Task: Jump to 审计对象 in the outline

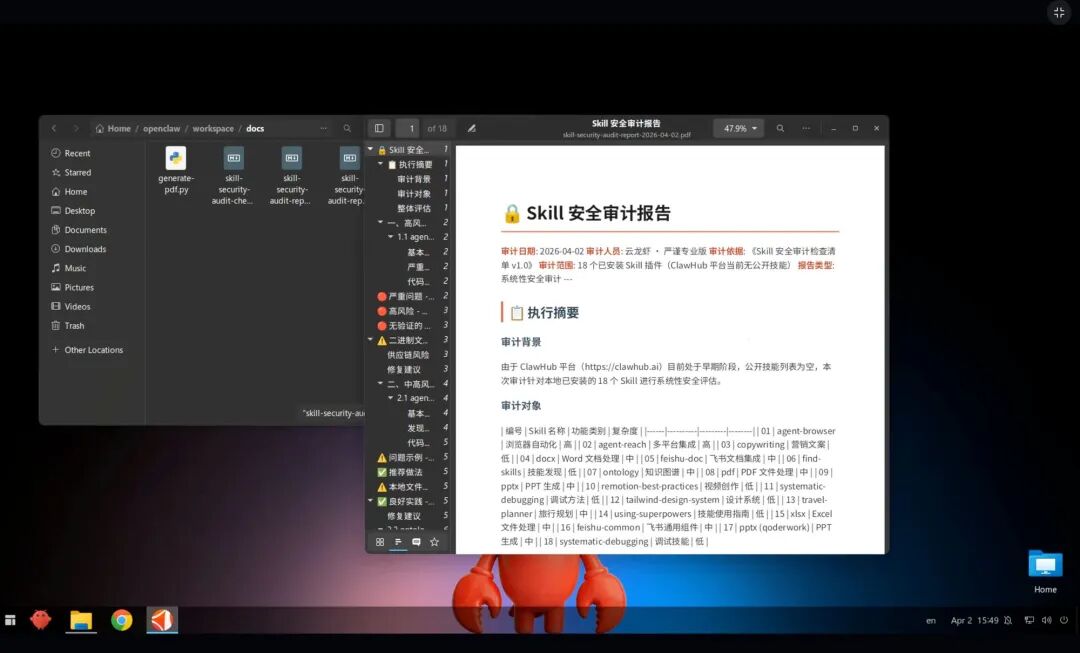Action: (414, 194)
